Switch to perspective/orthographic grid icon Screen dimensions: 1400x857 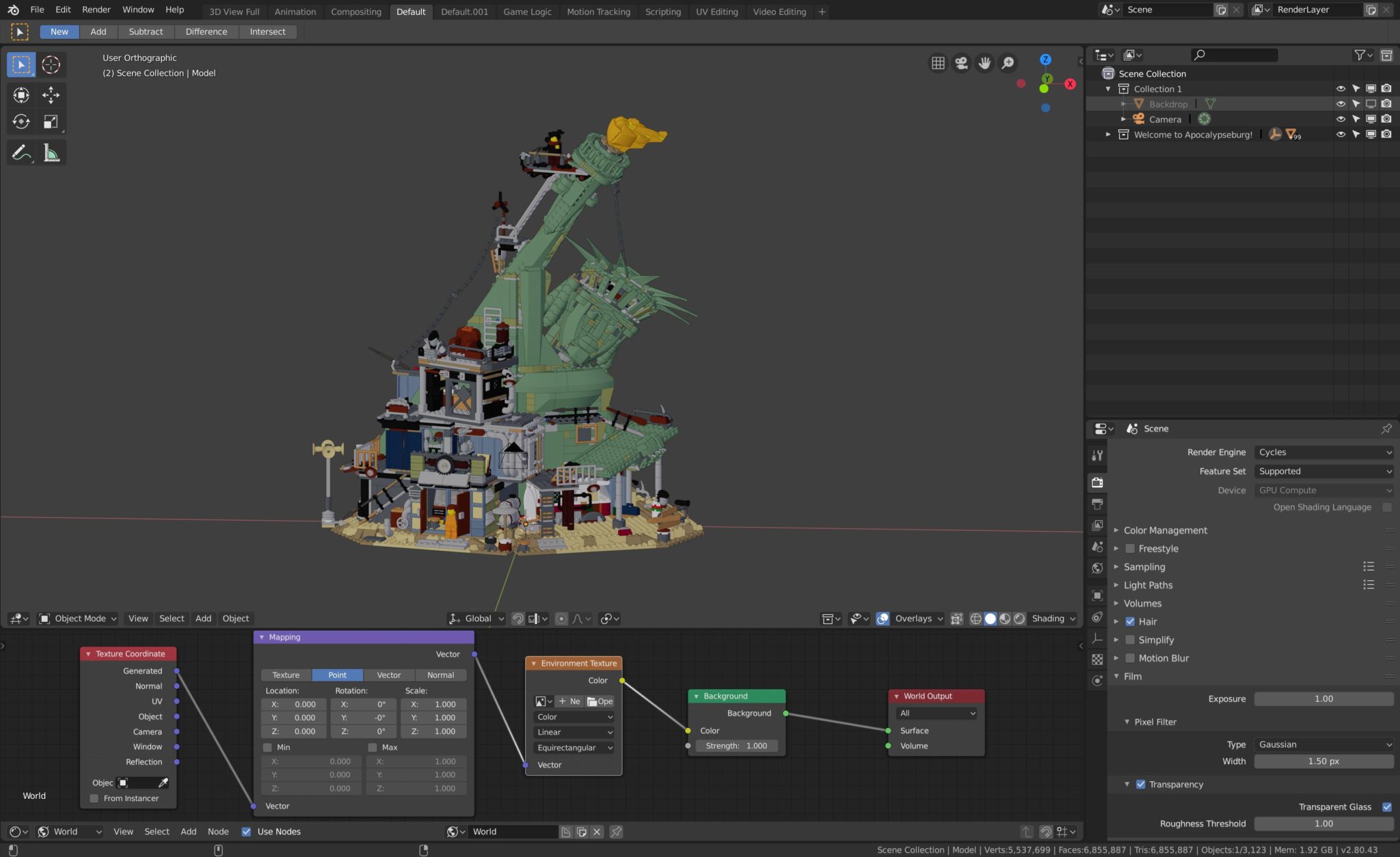(x=938, y=63)
